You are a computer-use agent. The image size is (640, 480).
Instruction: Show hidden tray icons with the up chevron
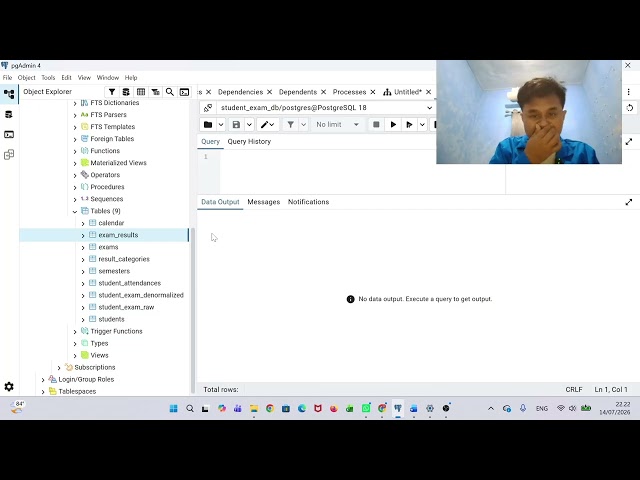click(x=491, y=409)
